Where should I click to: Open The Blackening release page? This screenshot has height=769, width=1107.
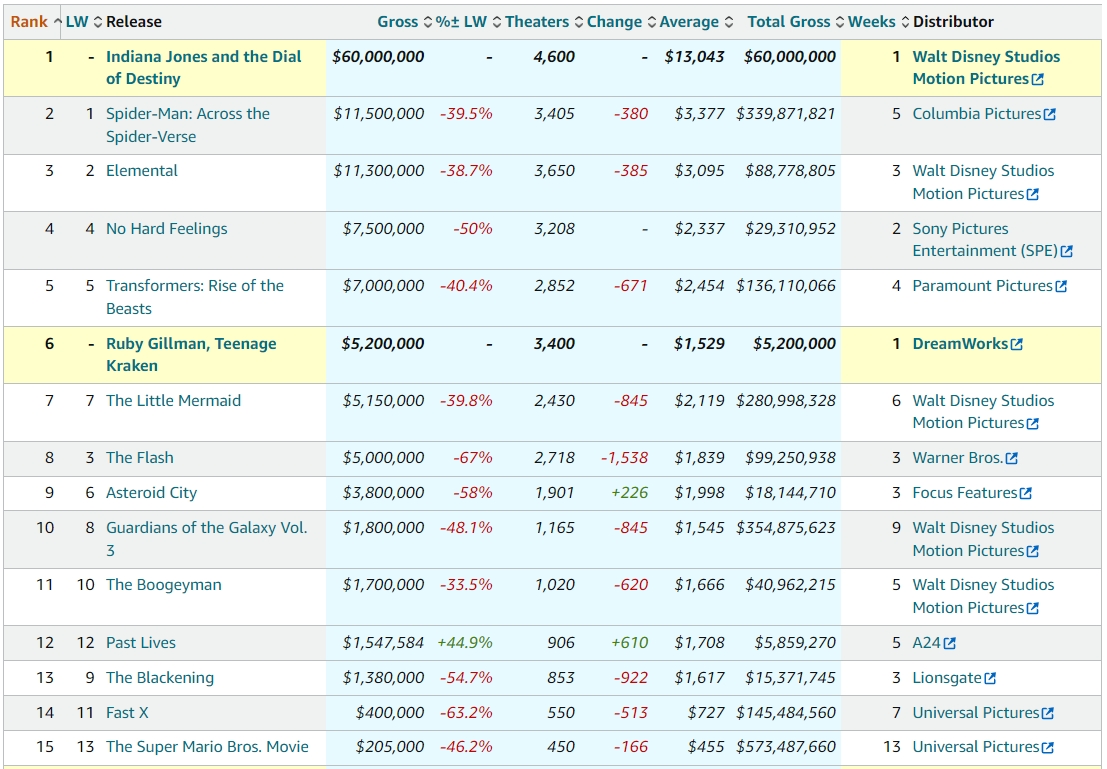click(160, 678)
